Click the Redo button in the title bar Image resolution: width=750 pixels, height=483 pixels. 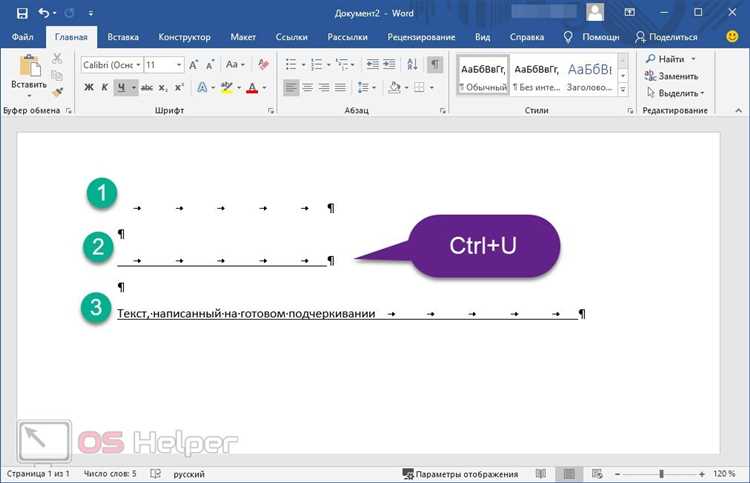coord(69,13)
